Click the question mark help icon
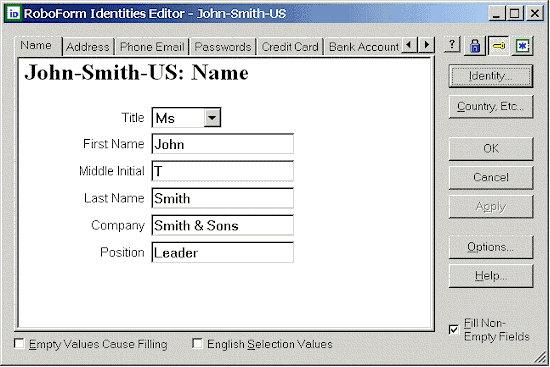This screenshot has width=550, height=367. (x=452, y=45)
